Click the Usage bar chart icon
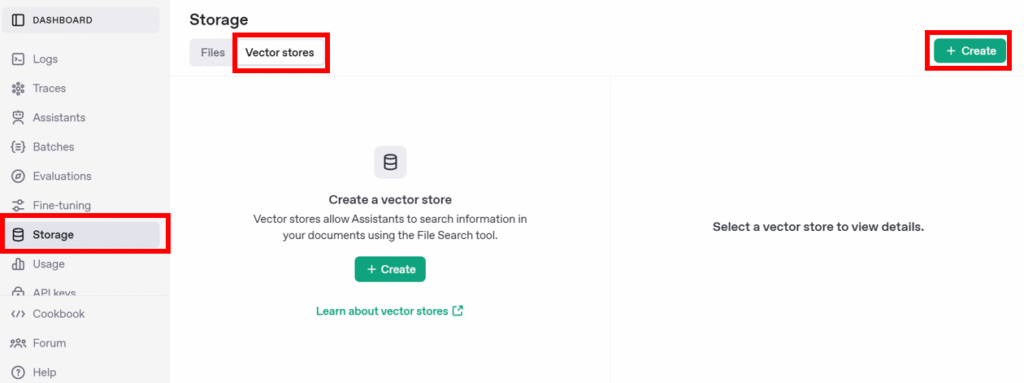 click(x=18, y=264)
